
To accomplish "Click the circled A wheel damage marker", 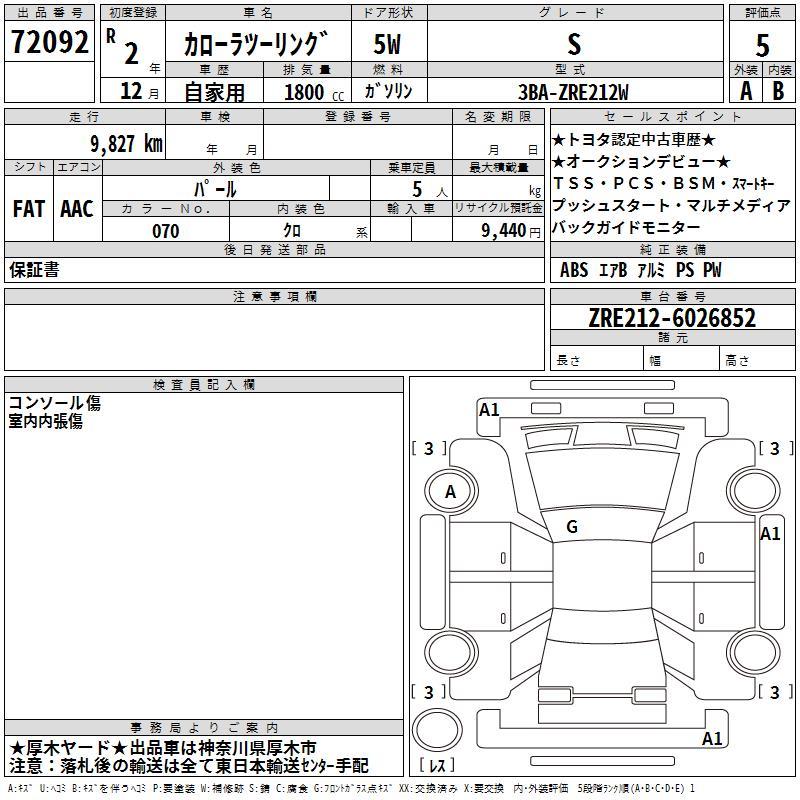I will click(x=451, y=491).
